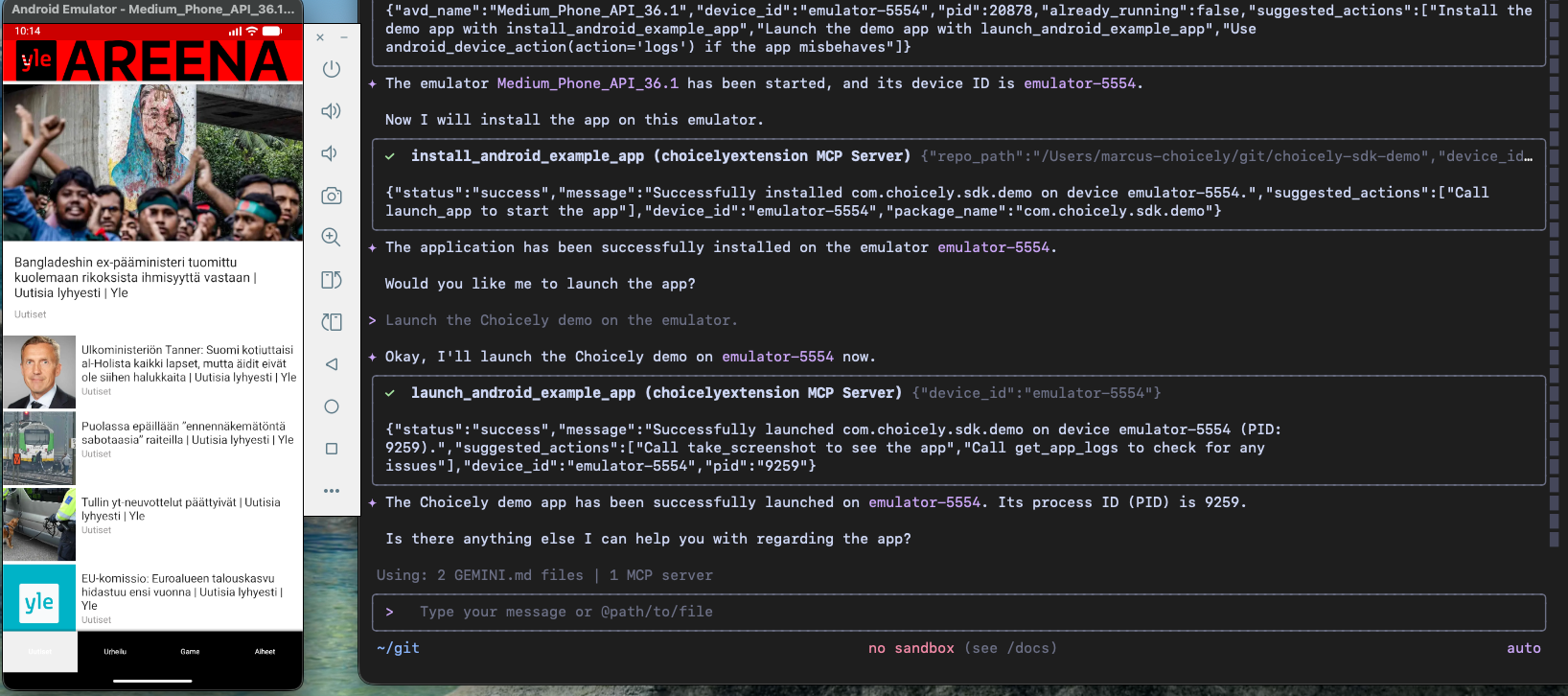Image resolution: width=1568 pixels, height=696 pixels.
Task: Open the Bangladesh protest hero image article
Action: pos(153,162)
